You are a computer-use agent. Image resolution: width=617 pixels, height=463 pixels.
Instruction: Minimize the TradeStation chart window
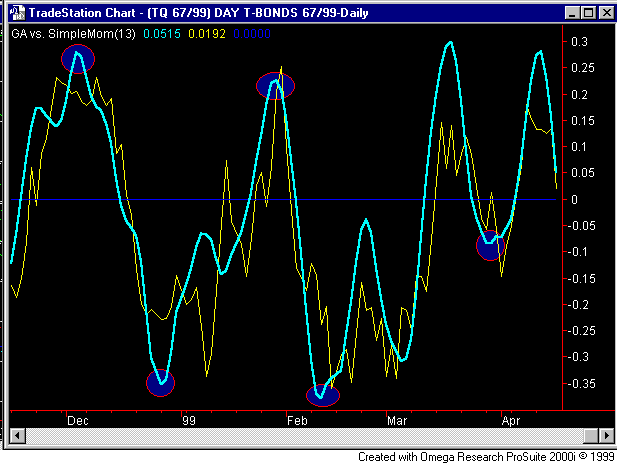(x=570, y=13)
